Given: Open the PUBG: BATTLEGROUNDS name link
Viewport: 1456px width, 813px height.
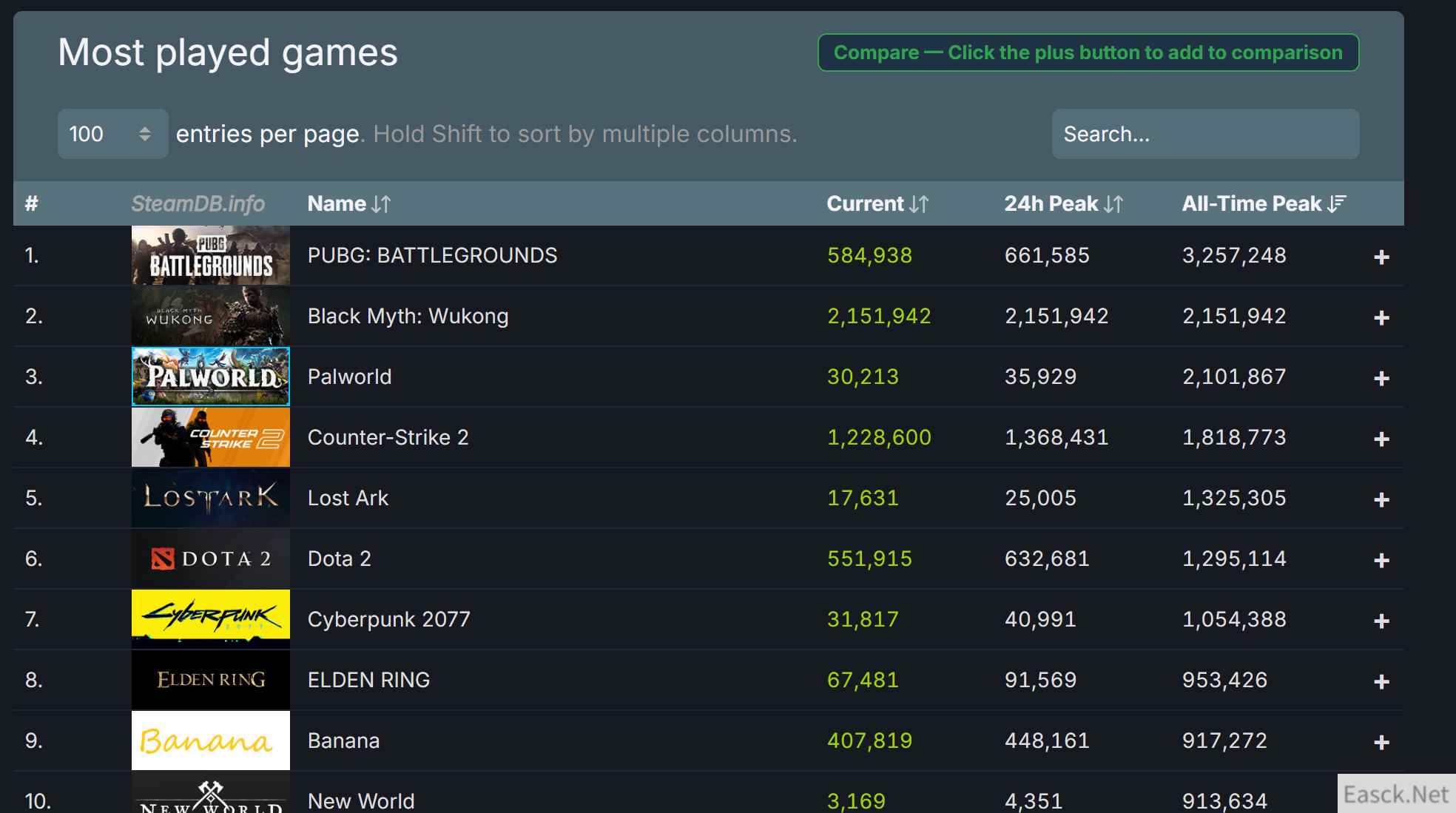Looking at the screenshot, I should pyautogui.click(x=432, y=255).
